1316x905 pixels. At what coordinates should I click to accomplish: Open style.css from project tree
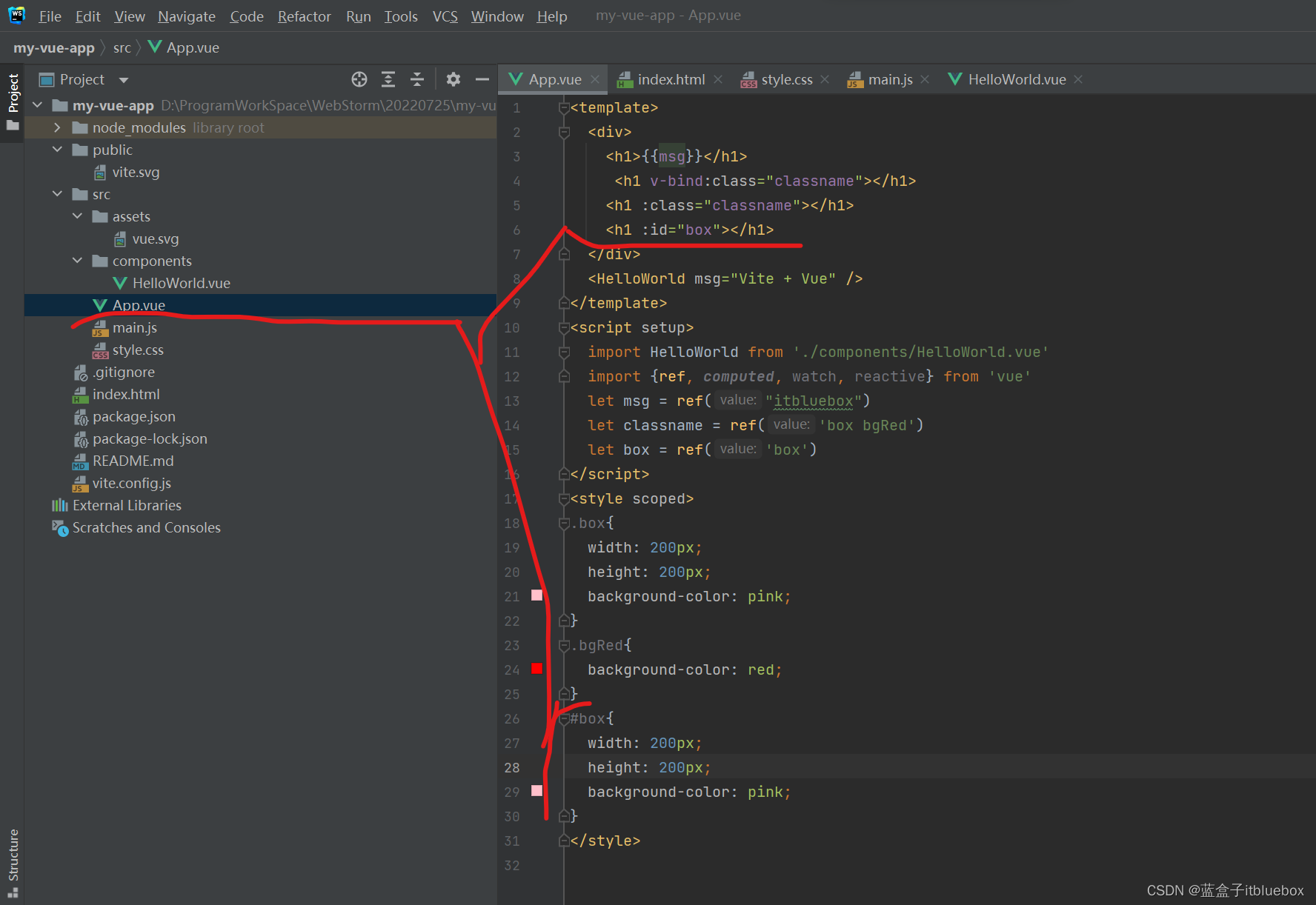coord(128,350)
